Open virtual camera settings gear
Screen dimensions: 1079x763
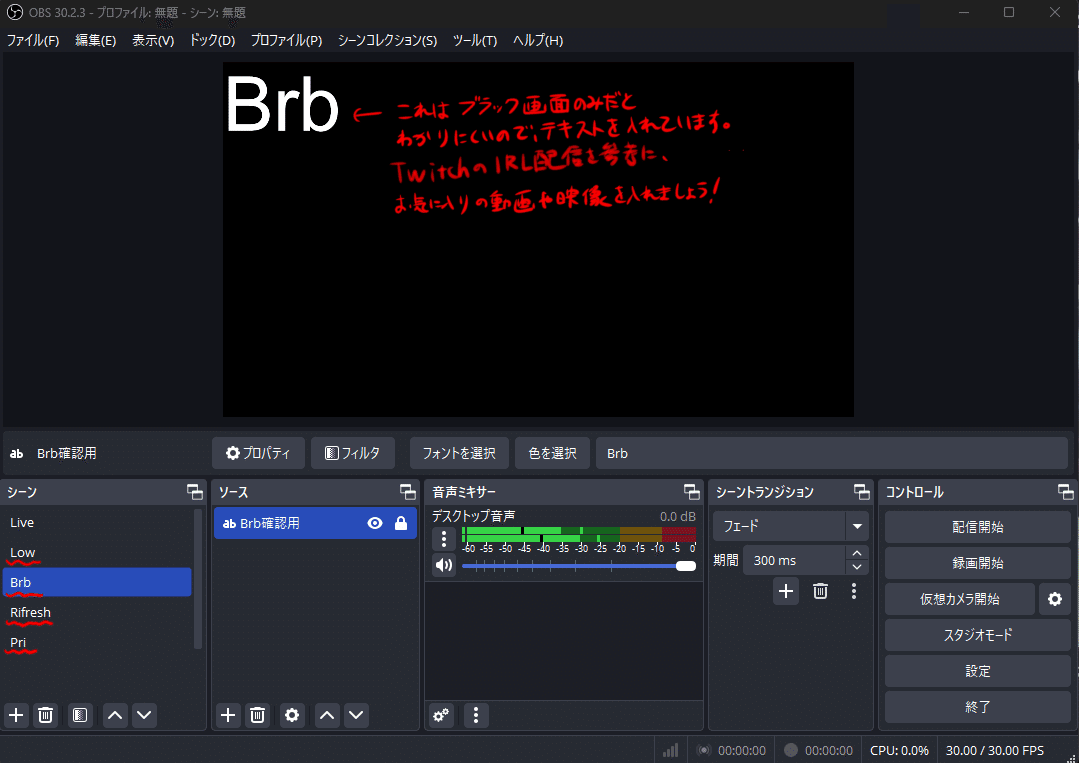tap(1055, 599)
